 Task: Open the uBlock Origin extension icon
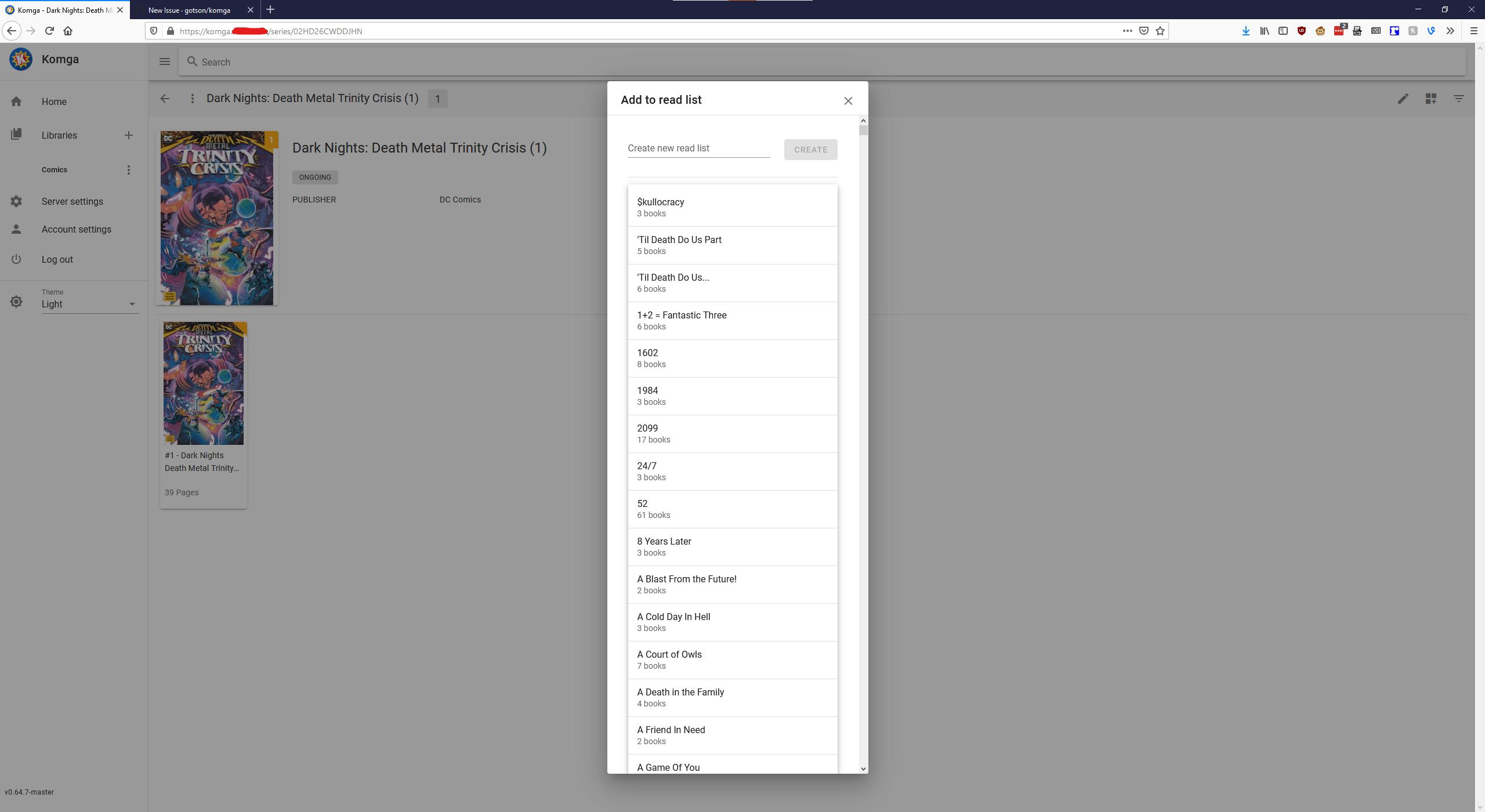pyautogui.click(x=1302, y=31)
